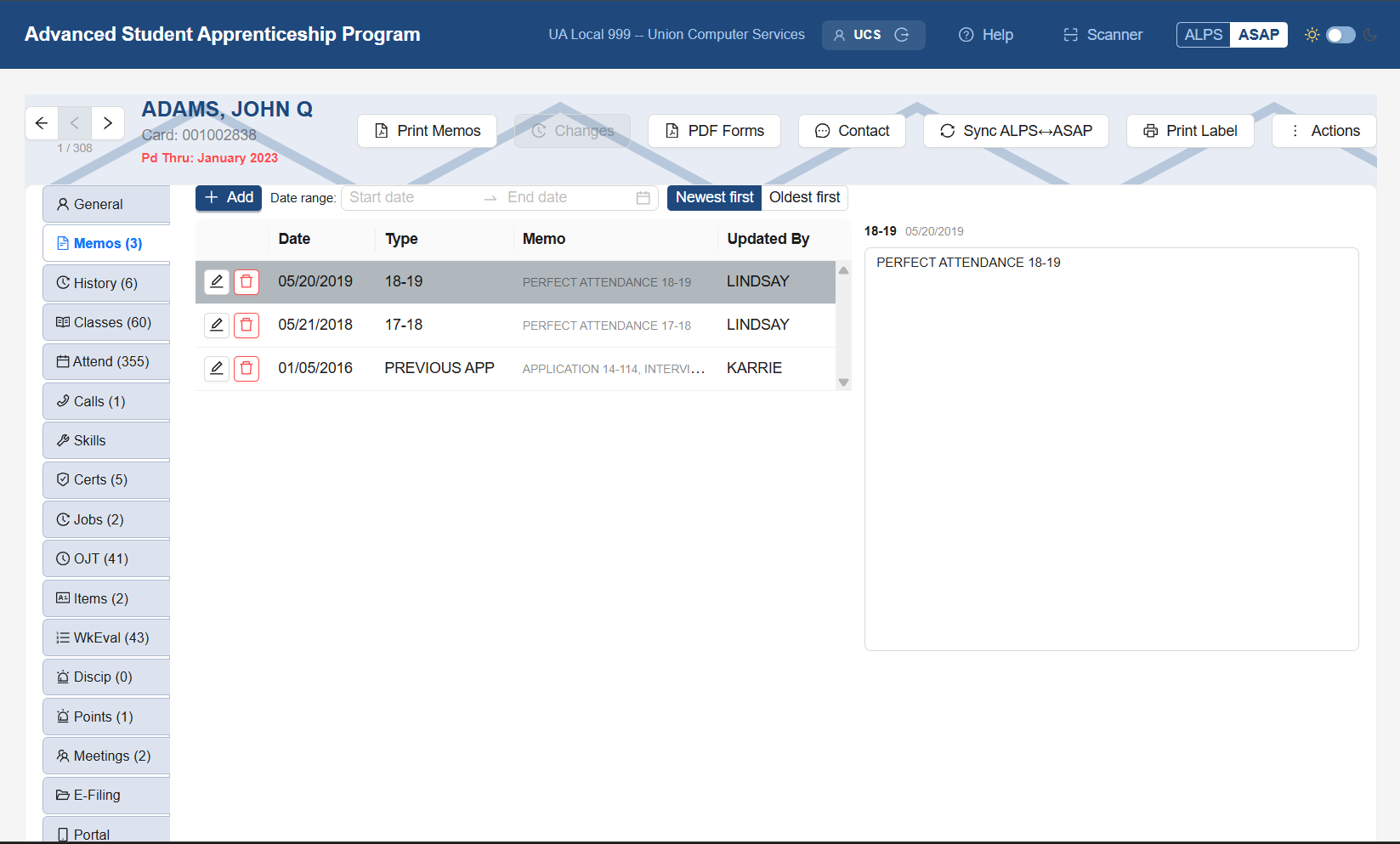Click the Contact button
The image size is (1400, 844).
[x=852, y=131]
